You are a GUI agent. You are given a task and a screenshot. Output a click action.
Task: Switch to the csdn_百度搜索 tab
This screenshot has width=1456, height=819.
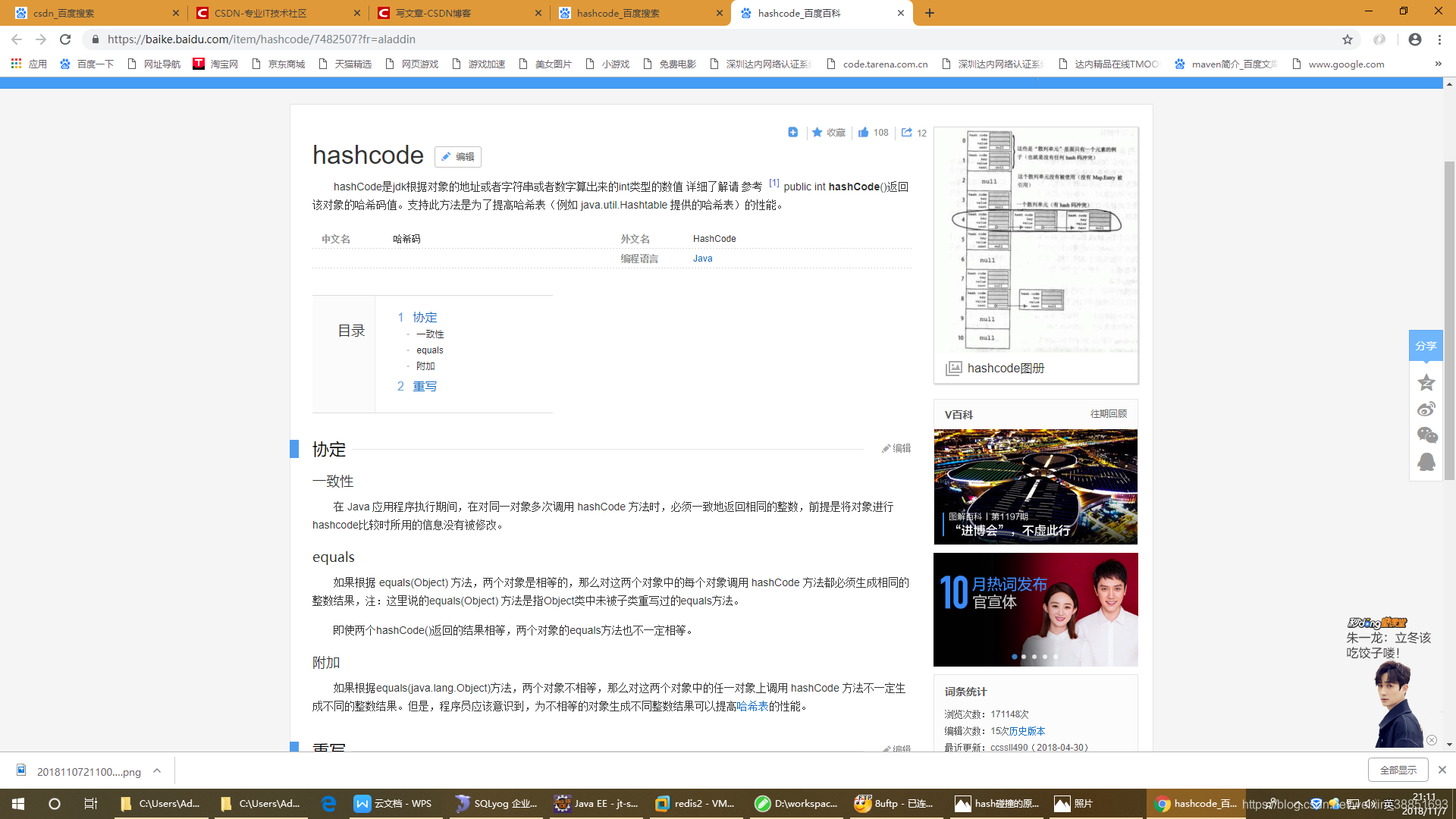[96, 13]
